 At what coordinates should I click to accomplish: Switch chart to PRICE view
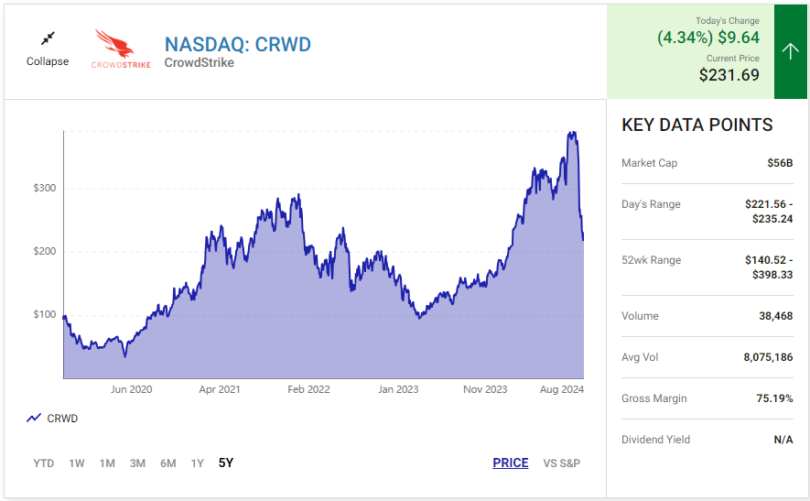point(510,463)
